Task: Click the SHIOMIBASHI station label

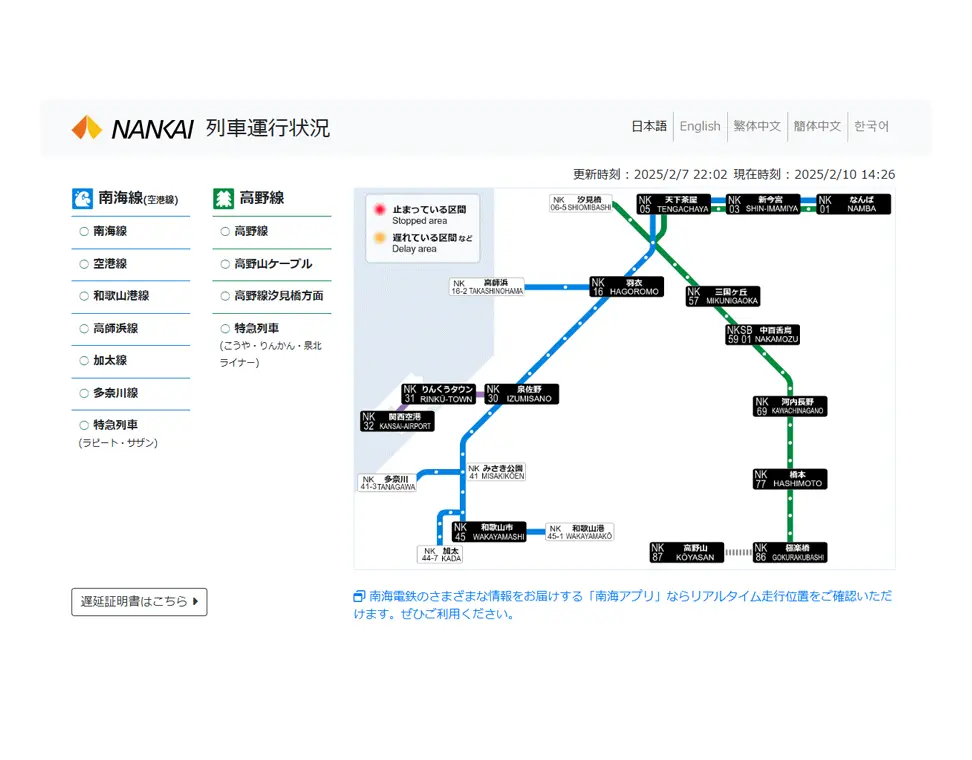Action: click(x=581, y=203)
